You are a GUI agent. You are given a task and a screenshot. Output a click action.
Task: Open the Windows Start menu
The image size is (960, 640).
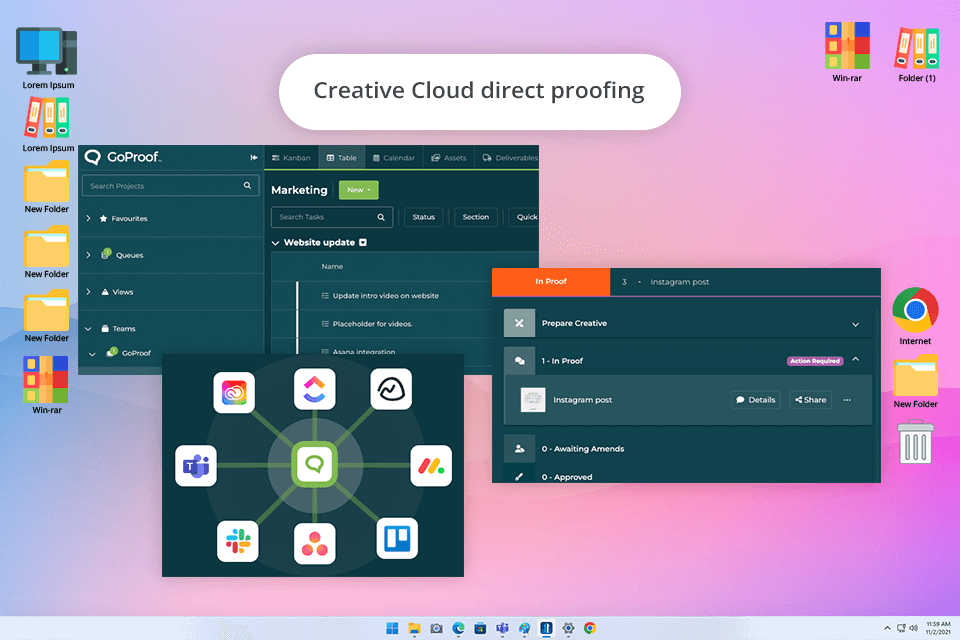point(392,628)
